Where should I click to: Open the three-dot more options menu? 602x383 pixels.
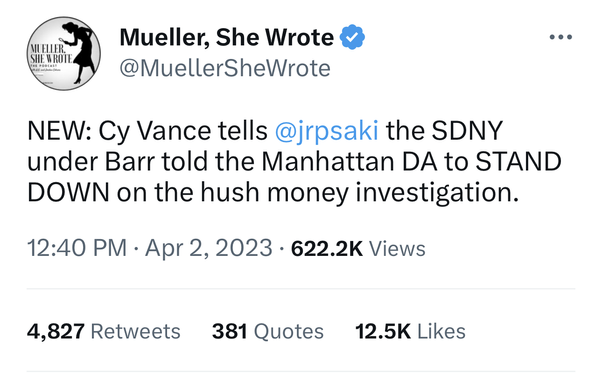561,37
